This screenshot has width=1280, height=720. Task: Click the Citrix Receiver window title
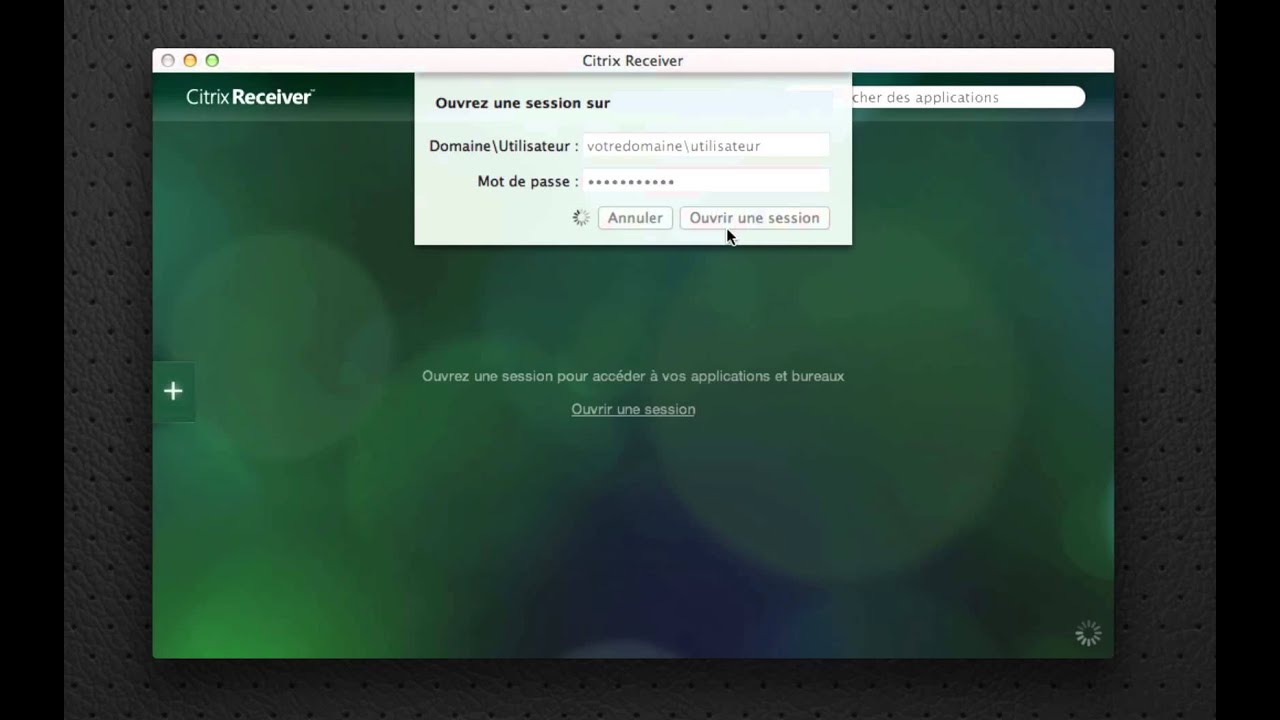[633, 61]
